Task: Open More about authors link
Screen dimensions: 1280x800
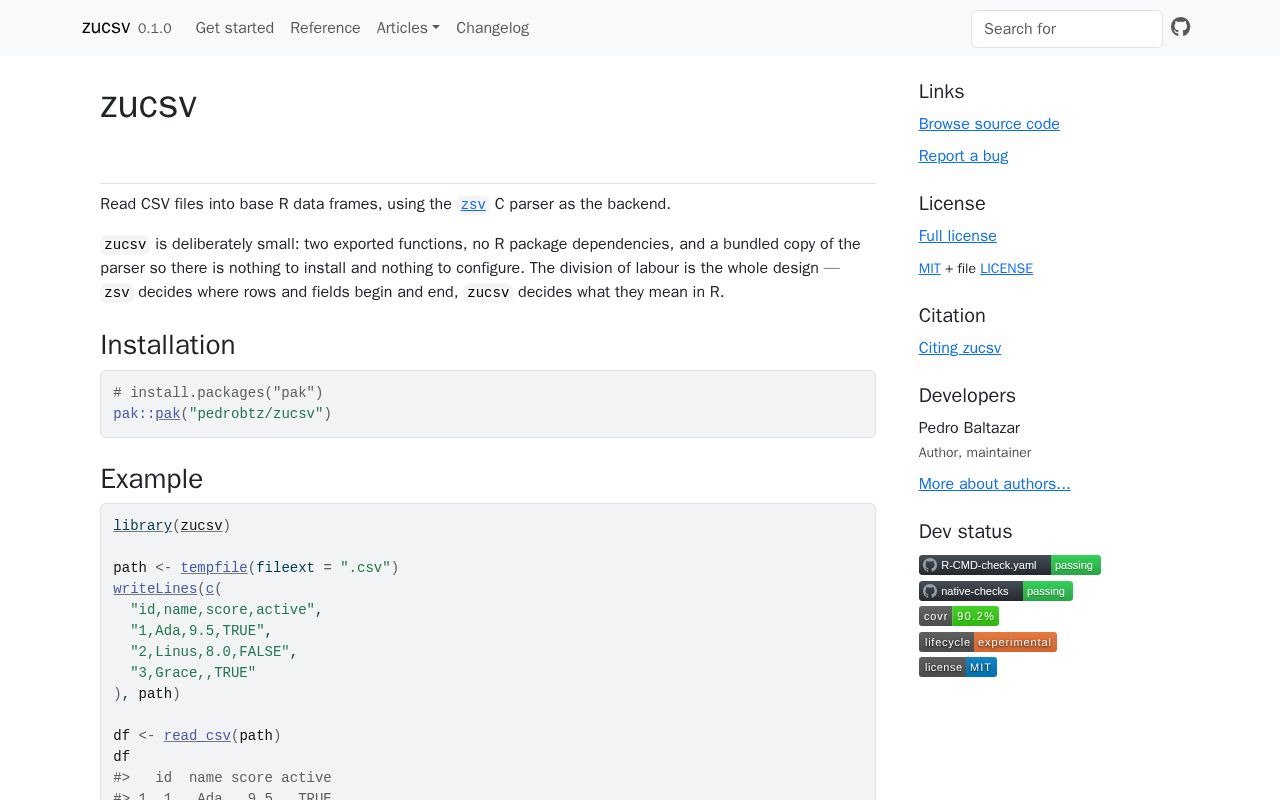Action: pos(995,484)
